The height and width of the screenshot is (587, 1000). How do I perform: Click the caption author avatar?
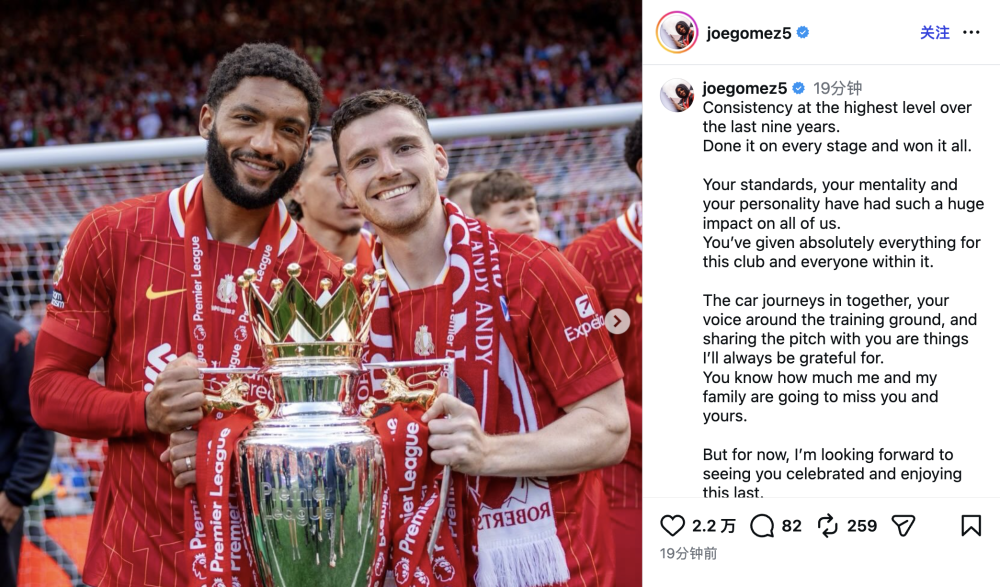coord(677,96)
